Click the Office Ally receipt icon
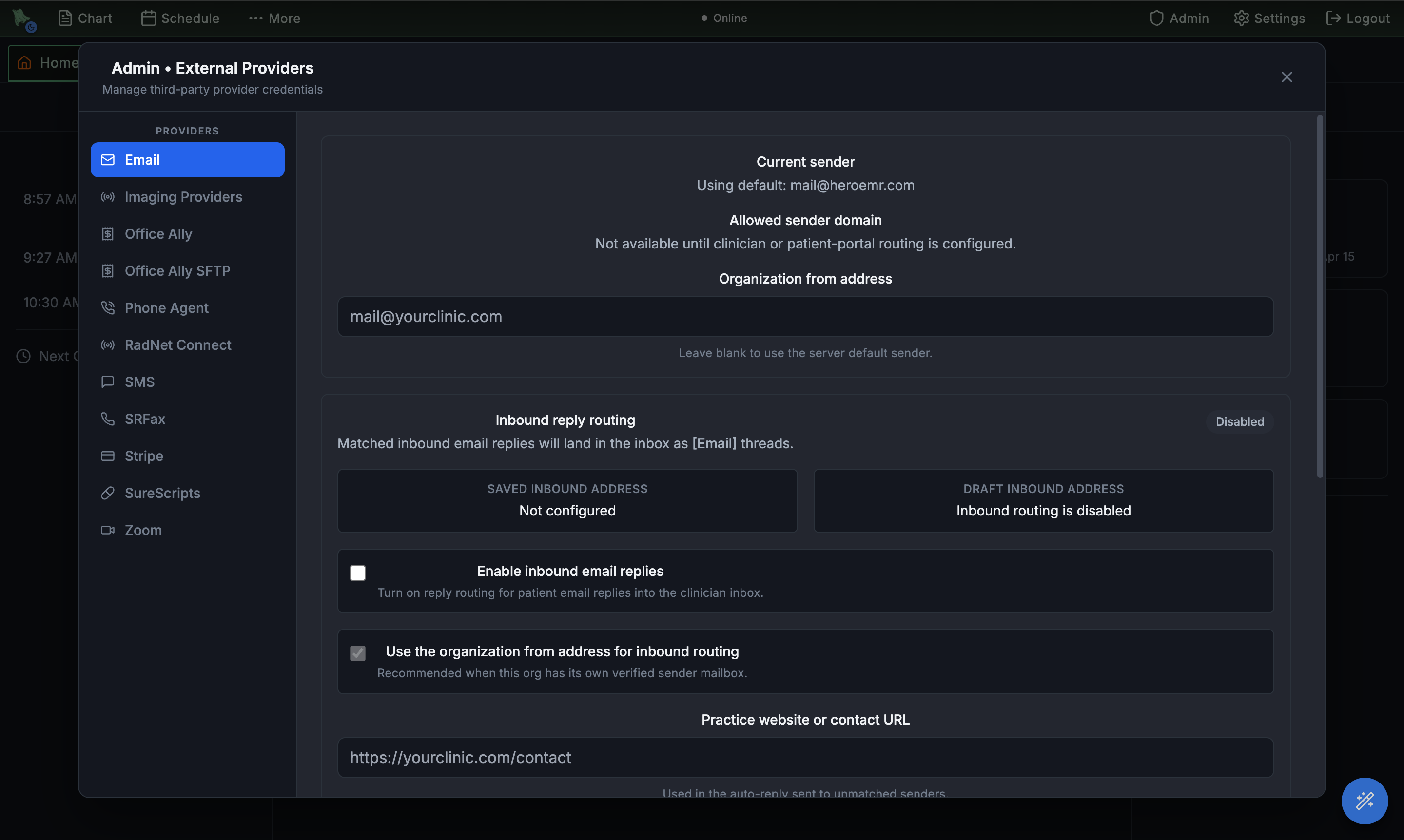This screenshot has width=1404, height=840. (108, 234)
